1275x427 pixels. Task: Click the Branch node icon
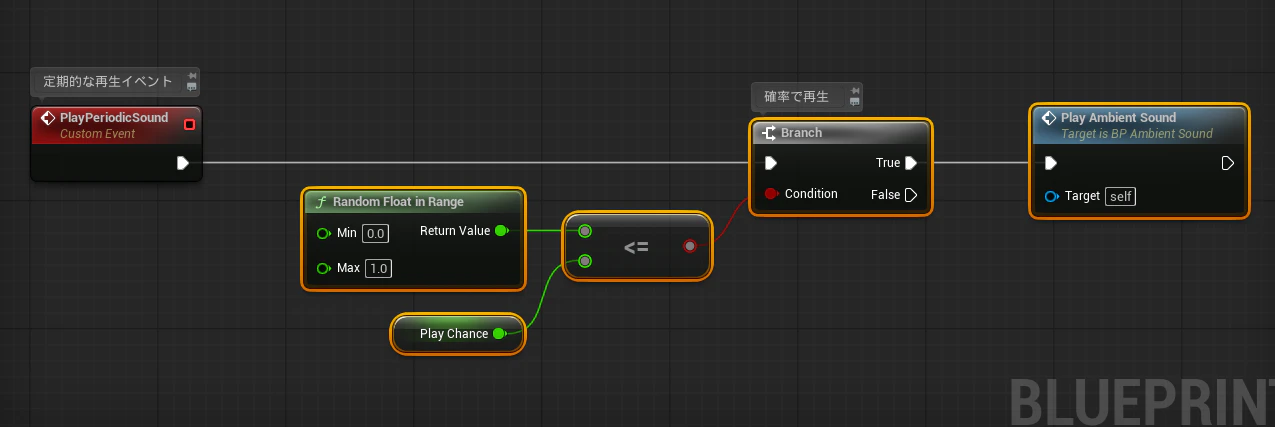click(x=769, y=133)
